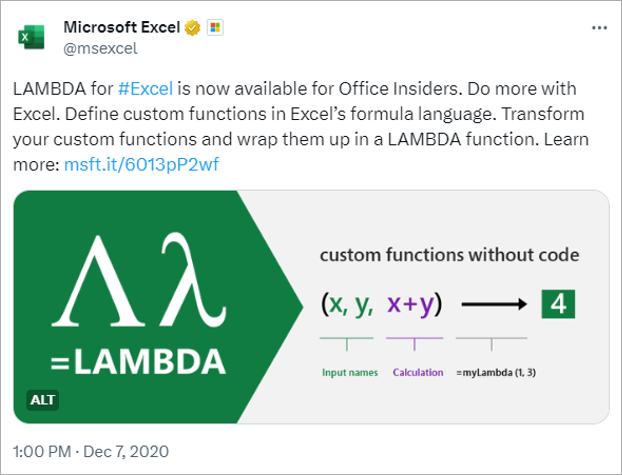
Task: Click the Microsoft affiliation logo badge
Action: click(215, 27)
